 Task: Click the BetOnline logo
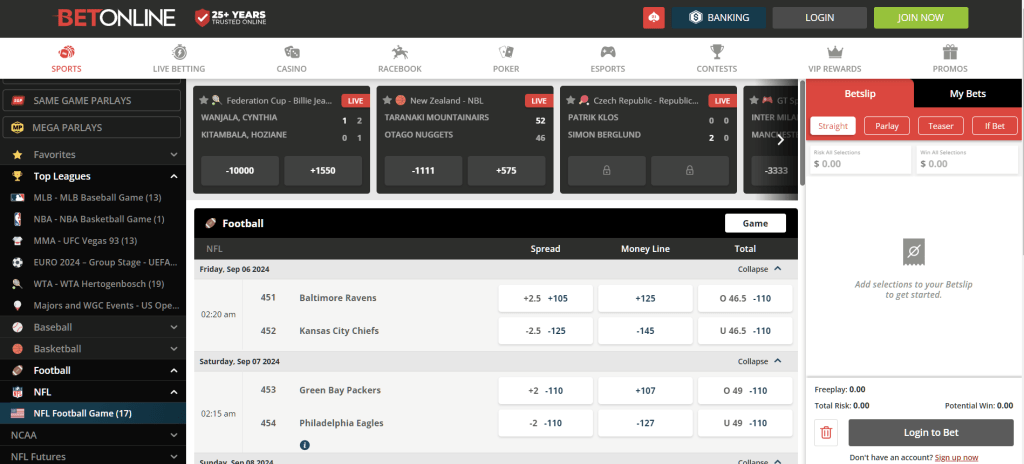(x=116, y=18)
